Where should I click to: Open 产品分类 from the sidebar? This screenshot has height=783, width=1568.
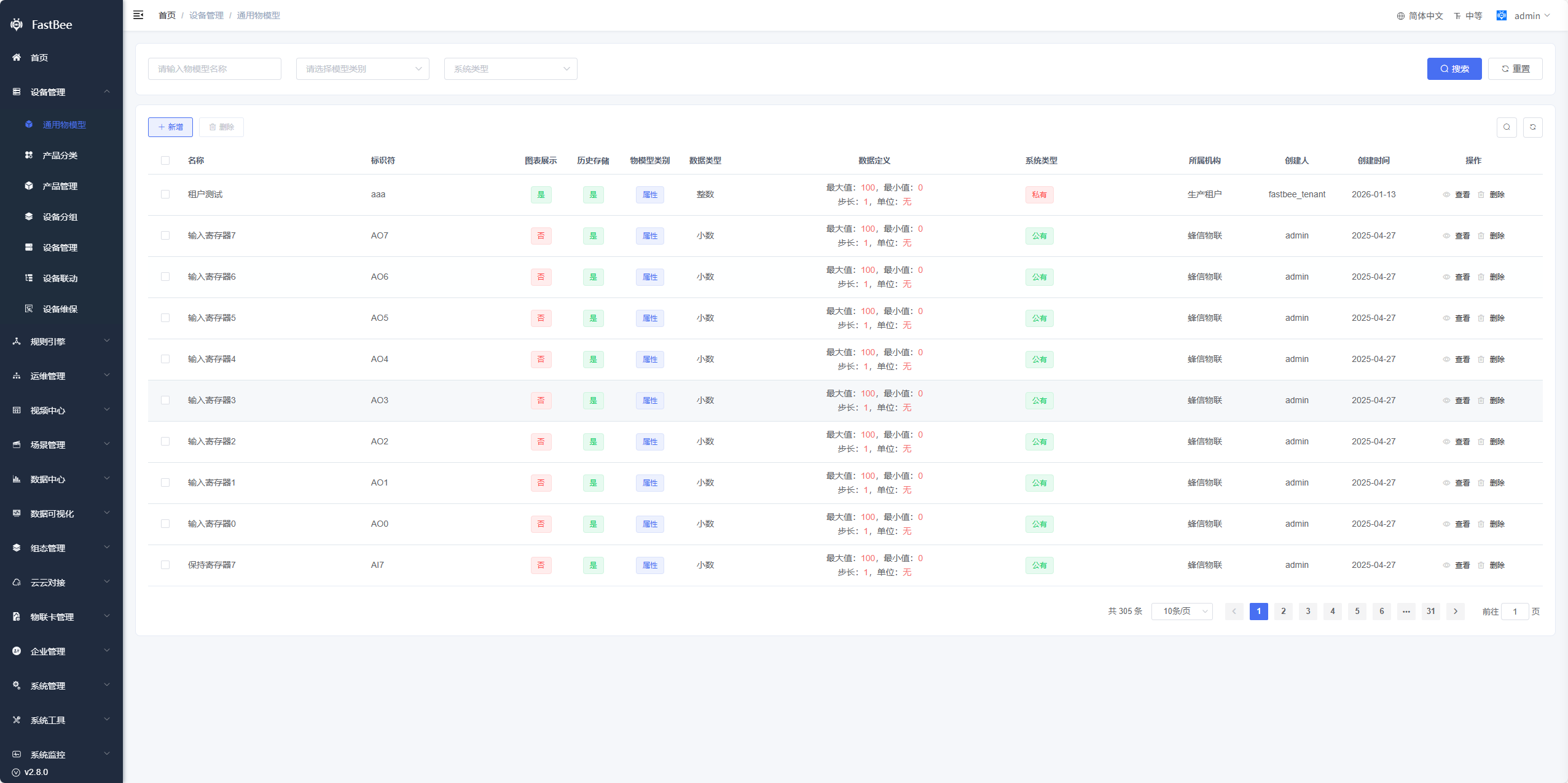click(60, 155)
